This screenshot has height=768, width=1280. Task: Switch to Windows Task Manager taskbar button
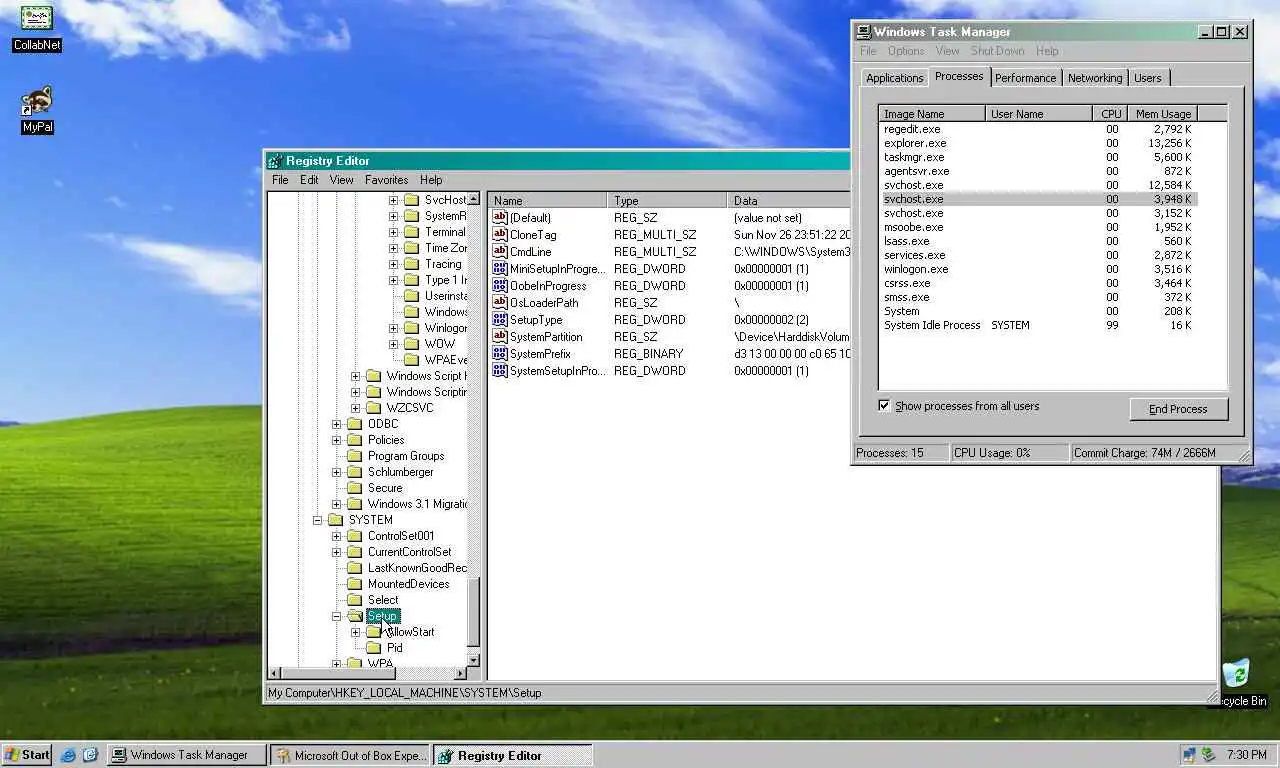pyautogui.click(x=186, y=755)
